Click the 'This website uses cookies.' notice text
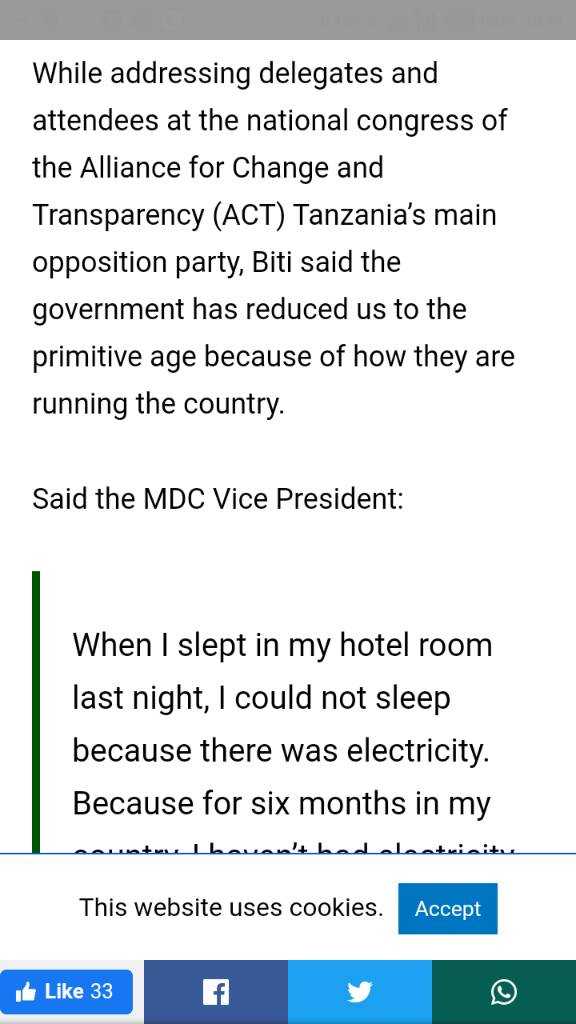Image resolution: width=576 pixels, height=1024 pixels. click(231, 907)
